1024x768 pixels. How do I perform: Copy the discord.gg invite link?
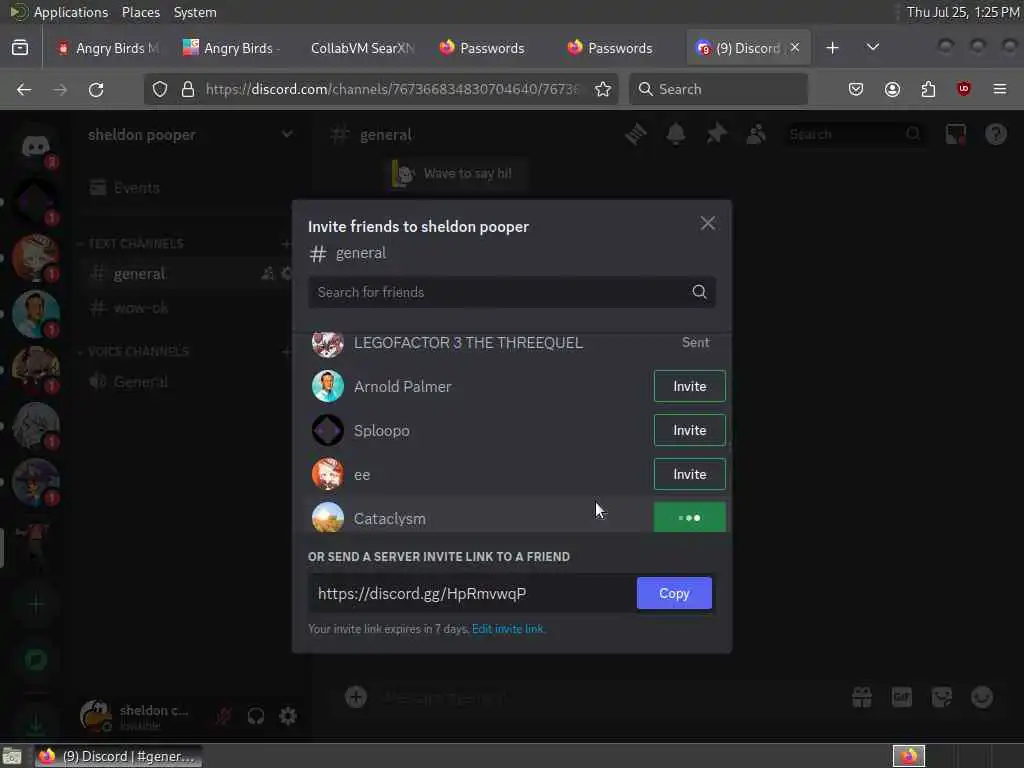pyautogui.click(x=674, y=593)
